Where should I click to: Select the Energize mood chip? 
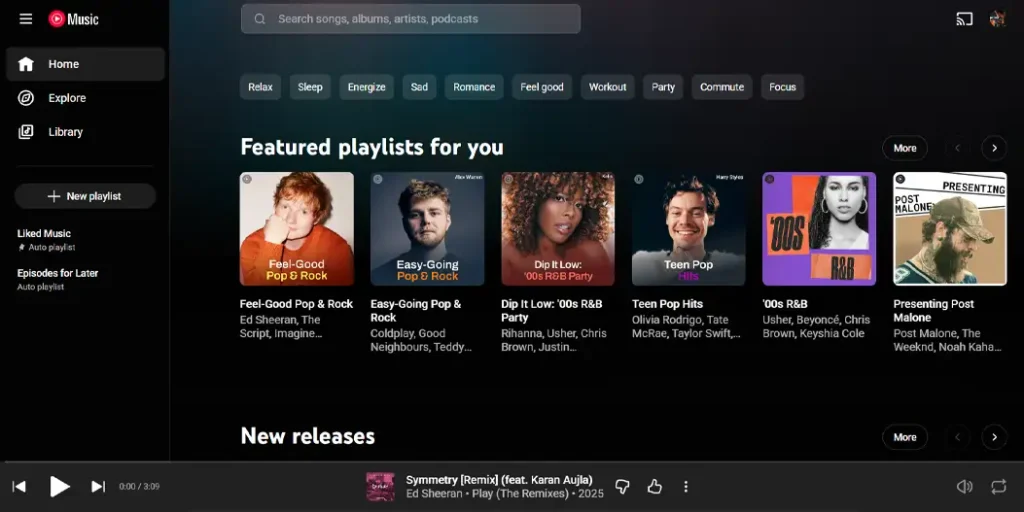(x=366, y=87)
